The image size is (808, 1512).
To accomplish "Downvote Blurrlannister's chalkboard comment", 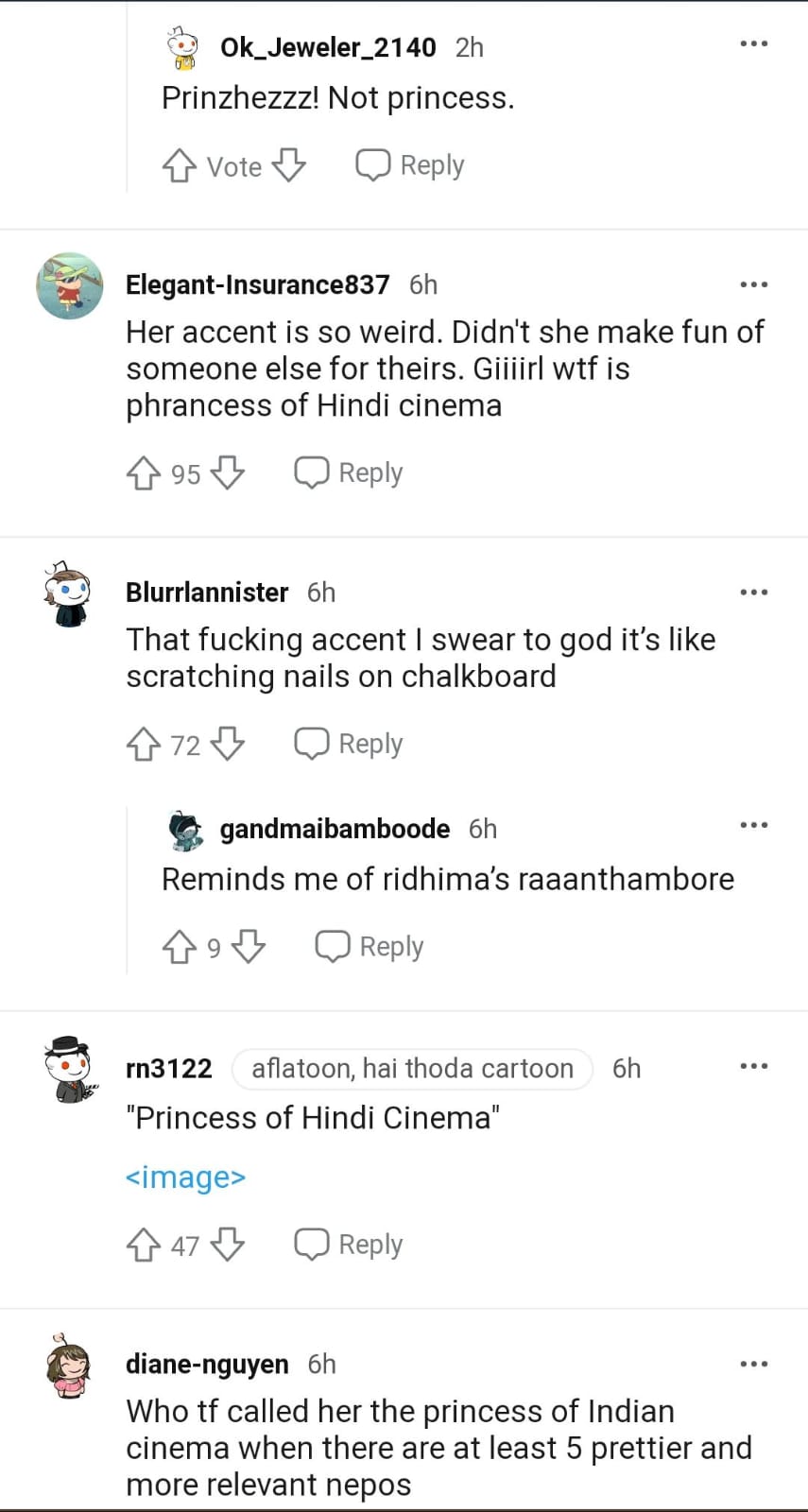I will 228,744.
